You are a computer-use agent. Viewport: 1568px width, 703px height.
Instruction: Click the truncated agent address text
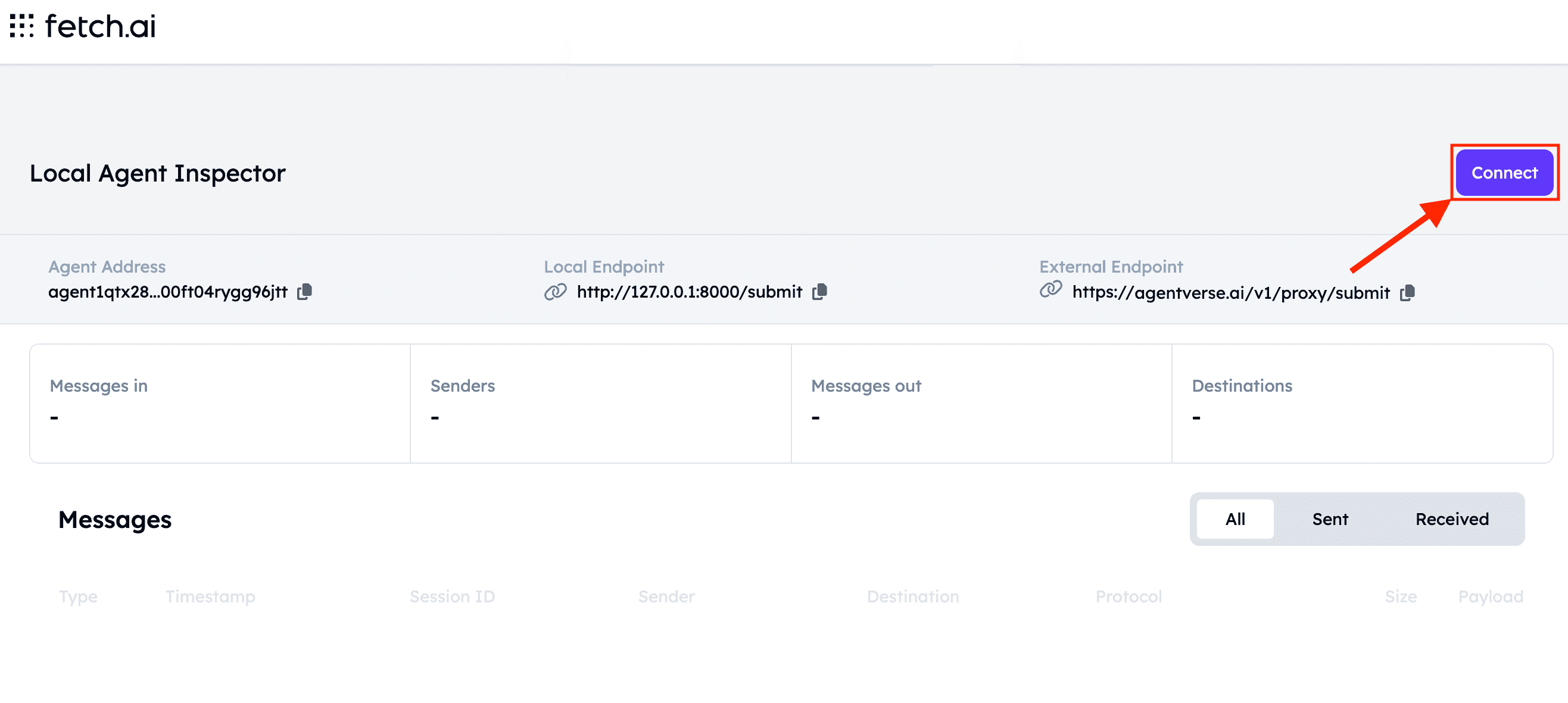pos(167,292)
